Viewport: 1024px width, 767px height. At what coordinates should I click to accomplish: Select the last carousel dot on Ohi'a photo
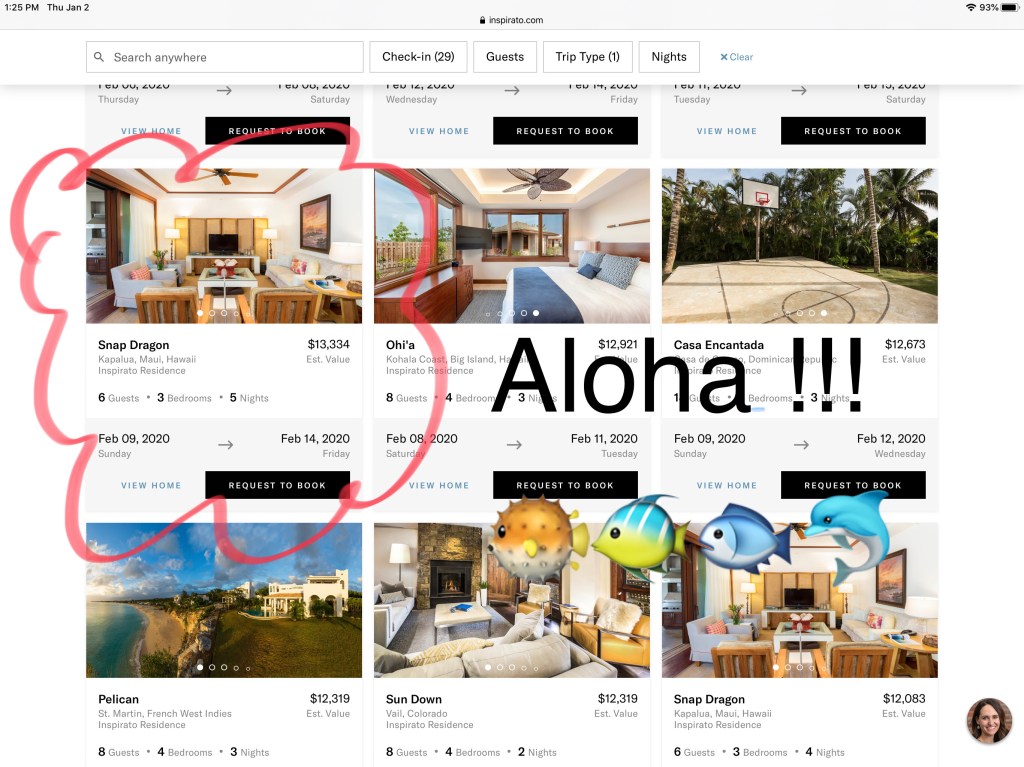tap(536, 313)
